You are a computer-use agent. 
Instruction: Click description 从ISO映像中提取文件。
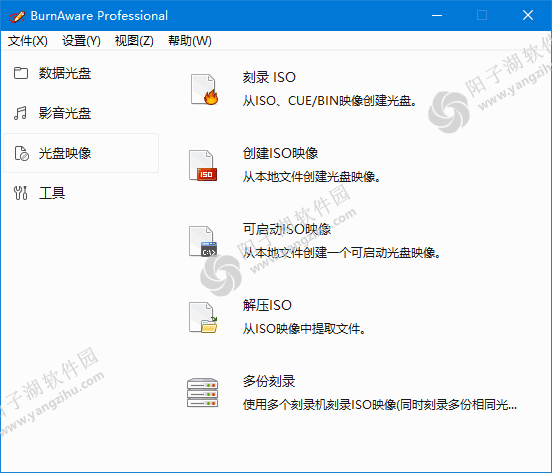coord(304,329)
